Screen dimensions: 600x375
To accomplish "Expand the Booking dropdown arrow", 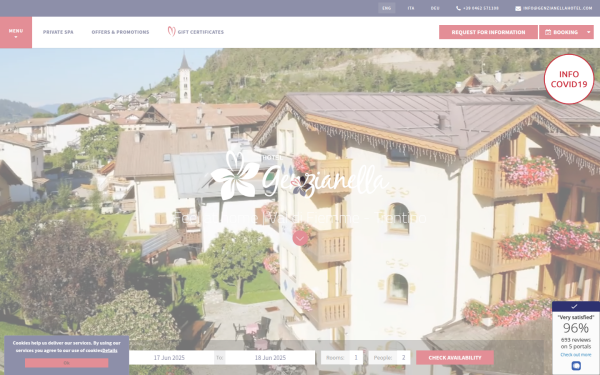I will coord(589,32).
